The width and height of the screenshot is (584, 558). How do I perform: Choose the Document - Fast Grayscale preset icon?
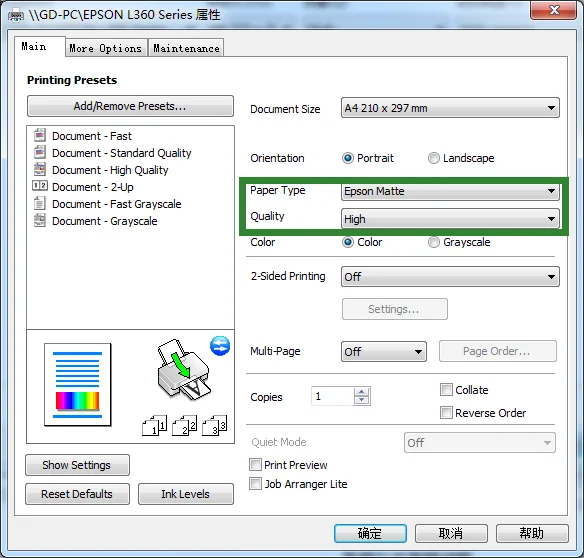pyautogui.click(x=40, y=203)
